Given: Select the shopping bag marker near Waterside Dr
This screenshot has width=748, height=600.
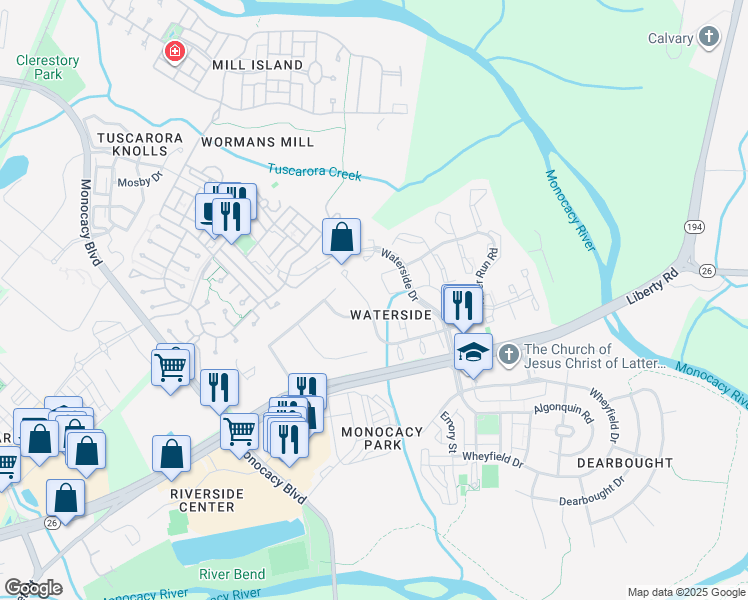Looking at the screenshot, I should click(x=341, y=240).
